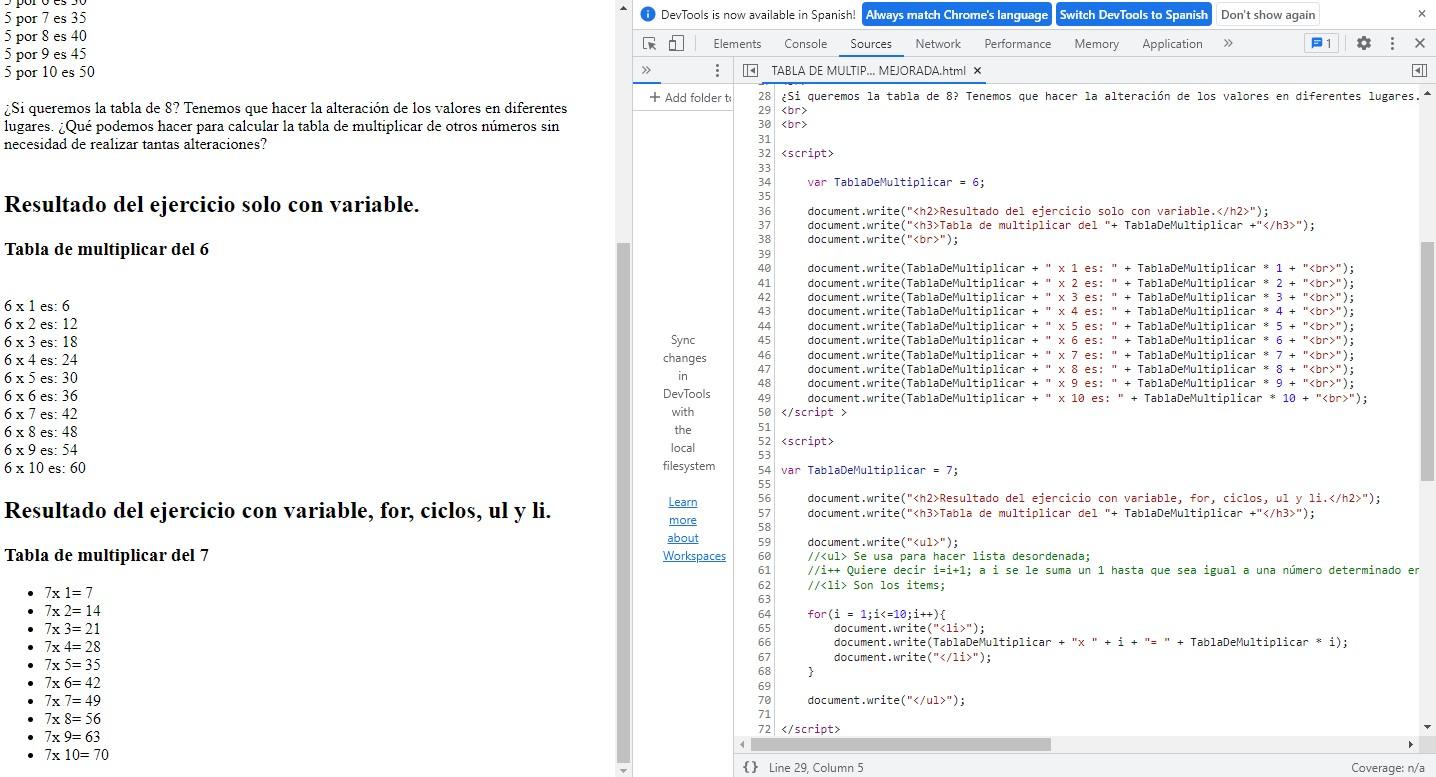The image size is (1436, 777).
Task: Click the page vertical scrollbar thumb
Action: [x=623, y=502]
